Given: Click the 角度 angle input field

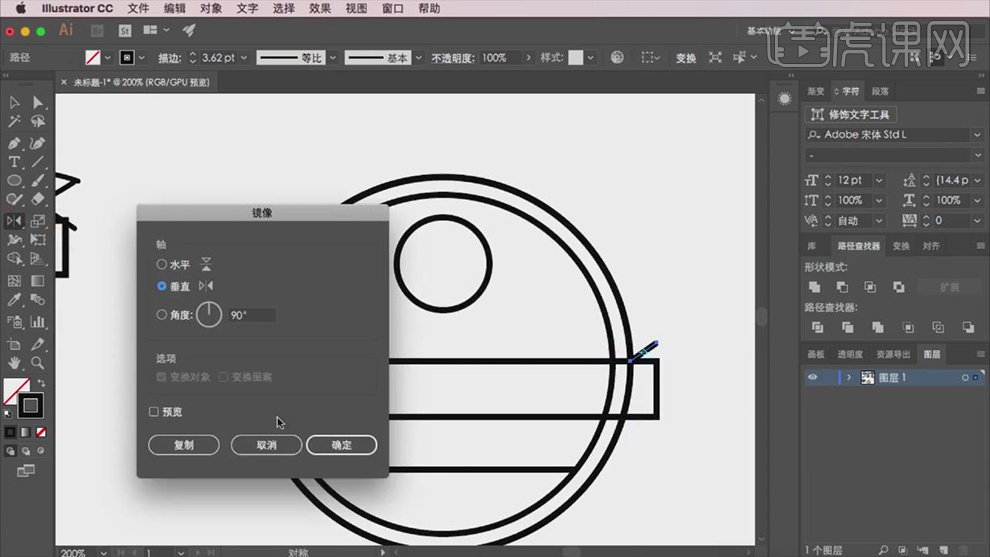Looking at the screenshot, I should tap(252, 315).
